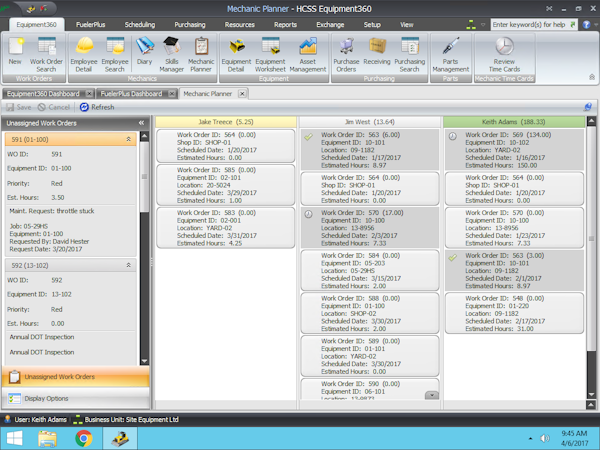Image resolution: width=600 pixels, height=450 pixels.
Task: Select Unassigned Work Orders navigation button
Action: pos(76,377)
